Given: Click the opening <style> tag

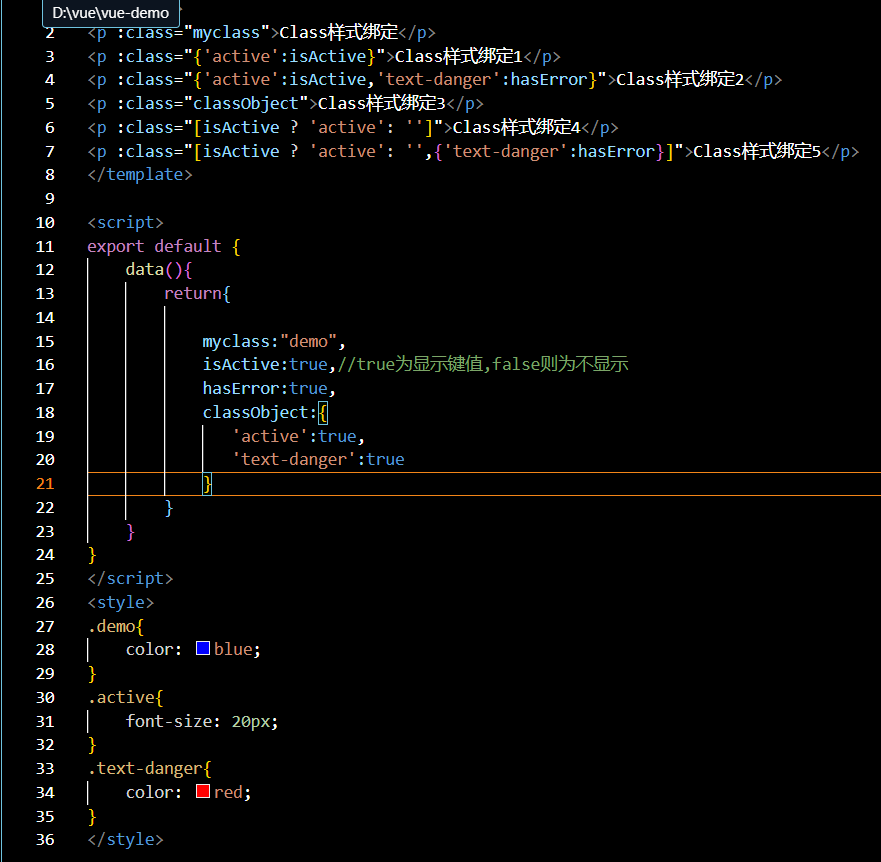Looking at the screenshot, I should (121, 602).
